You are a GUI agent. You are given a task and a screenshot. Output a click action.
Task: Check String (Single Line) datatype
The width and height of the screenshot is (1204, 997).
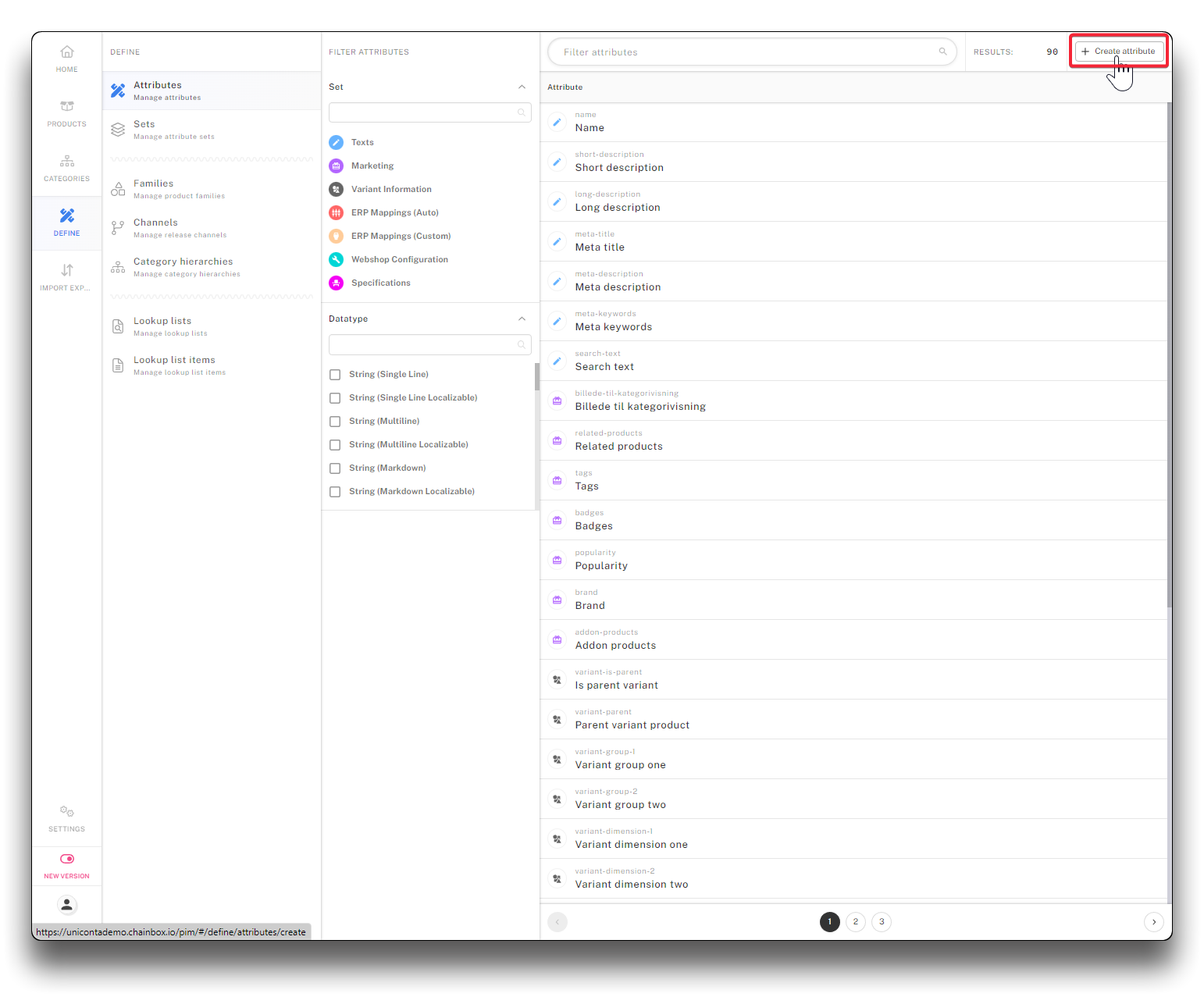tap(335, 375)
